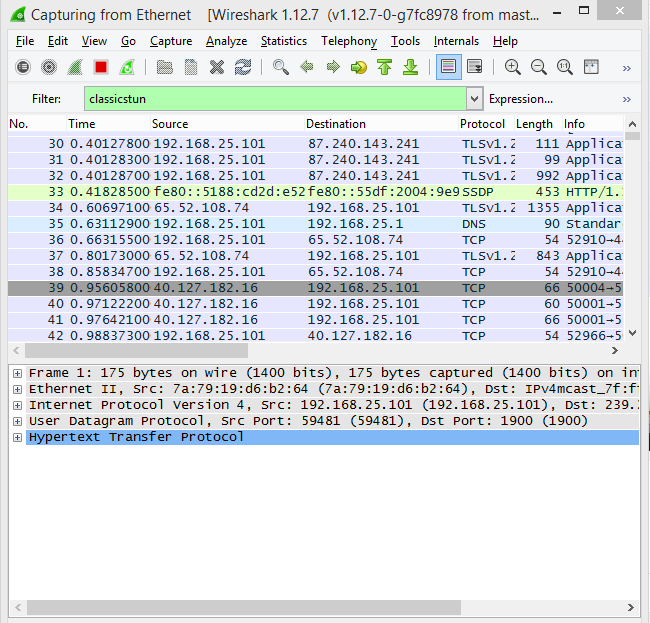Open the capture interfaces list icon
This screenshot has width=650, height=623.
[23, 67]
